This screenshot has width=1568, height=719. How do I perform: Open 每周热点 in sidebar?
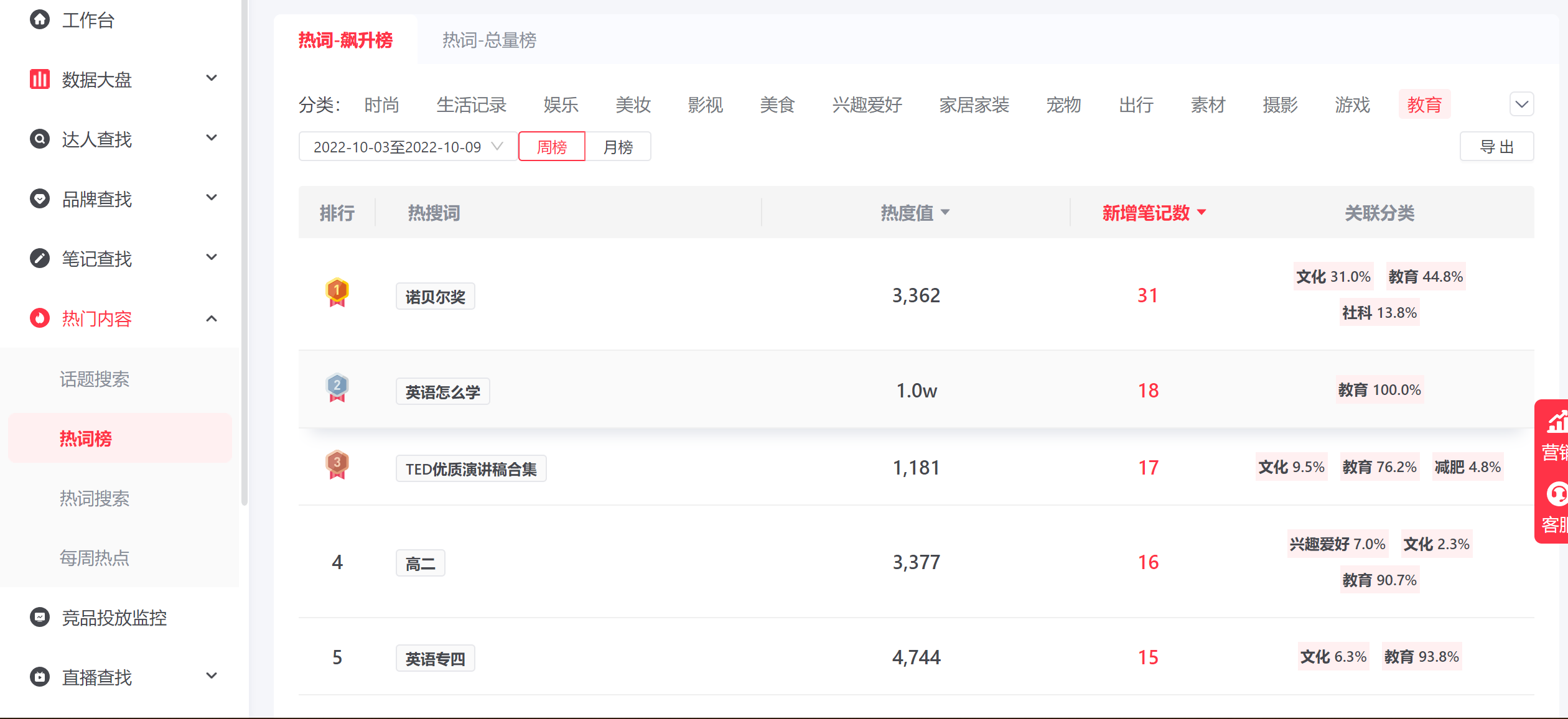coord(95,558)
